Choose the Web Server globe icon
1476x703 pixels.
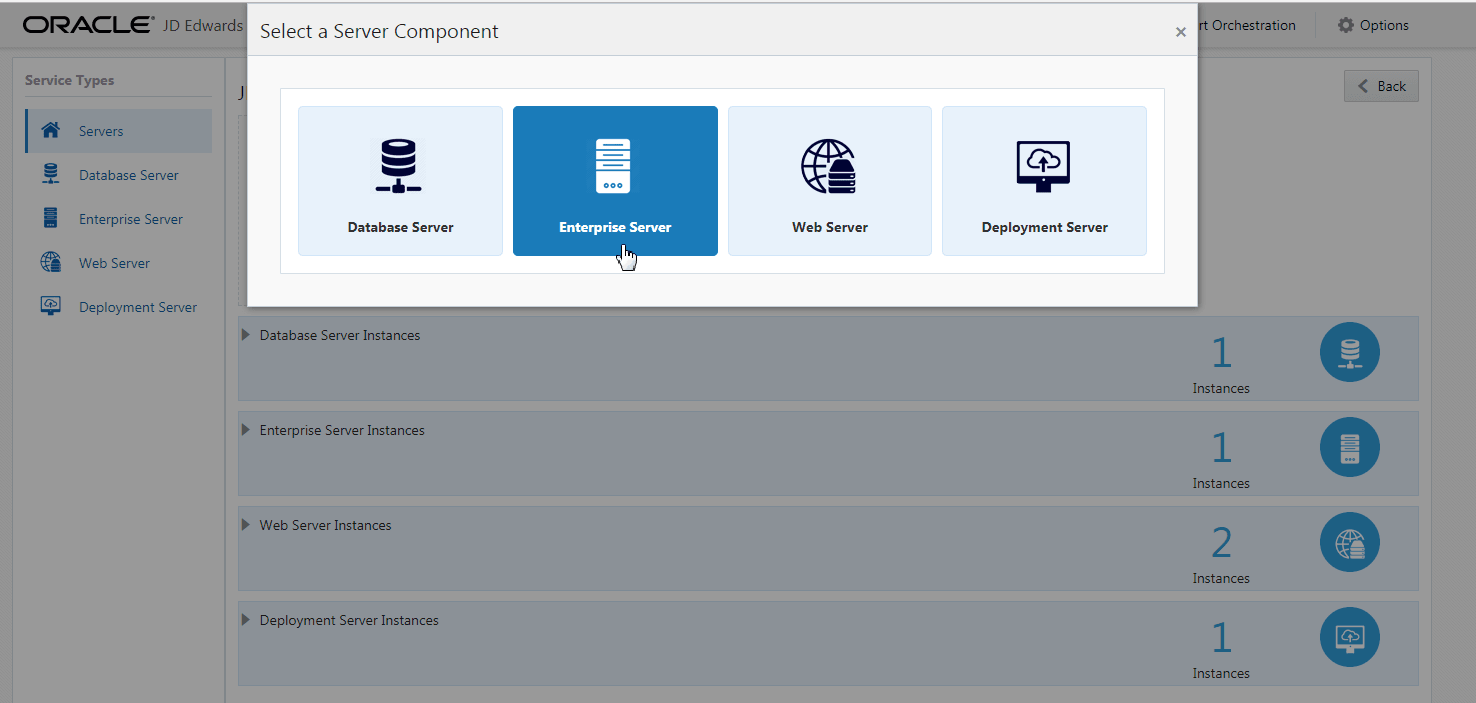[x=829, y=166]
